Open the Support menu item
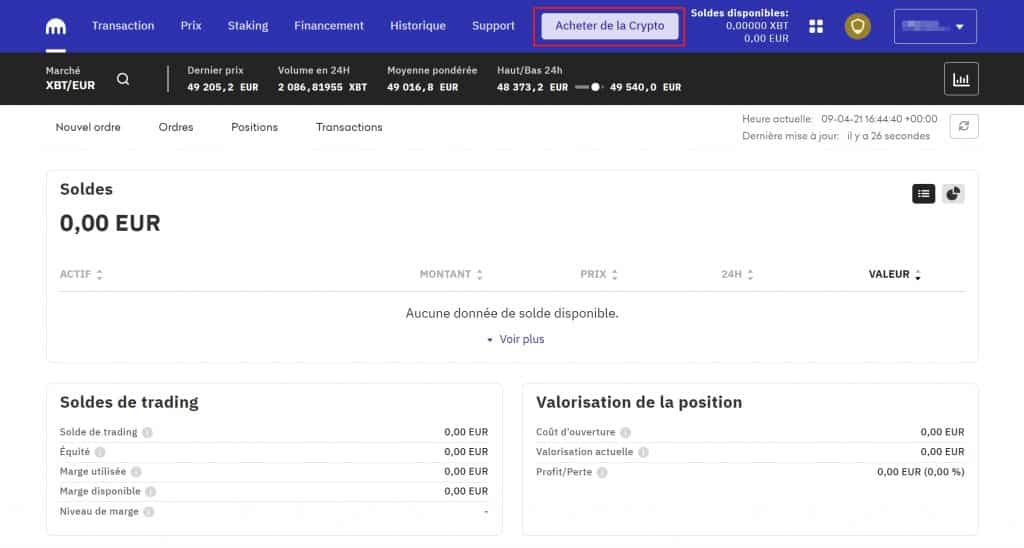 tap(493, 25)
